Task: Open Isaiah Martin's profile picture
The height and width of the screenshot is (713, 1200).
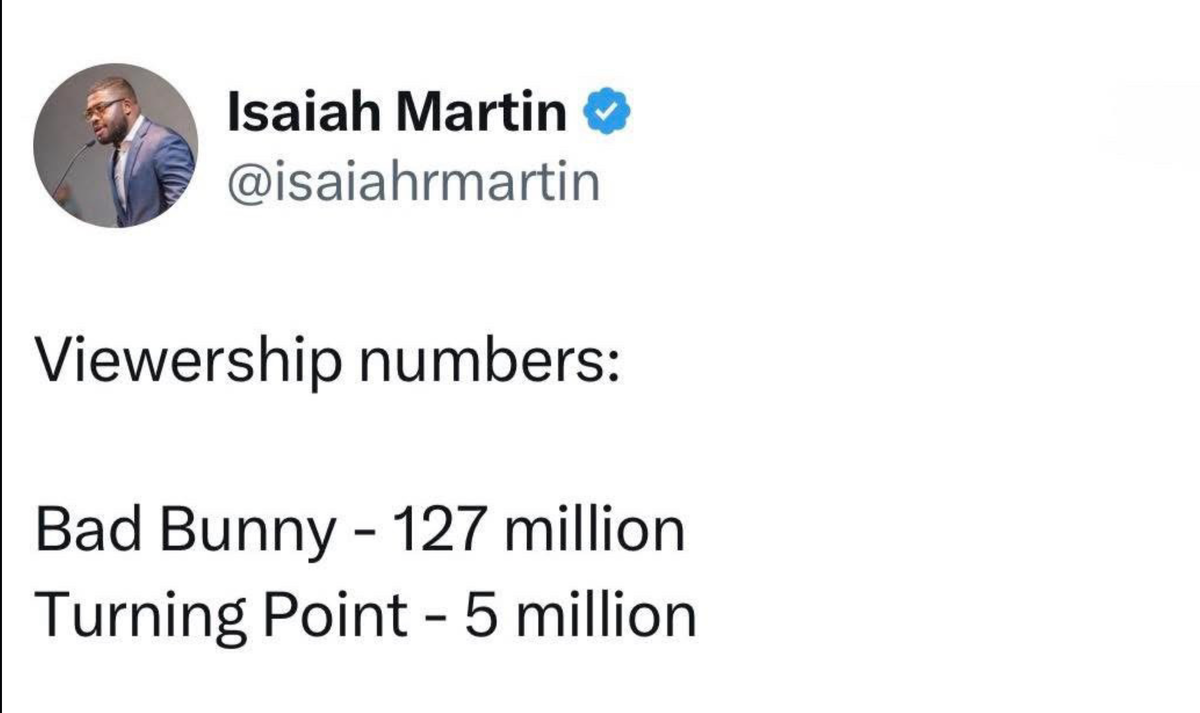Action: pos(116,145)
